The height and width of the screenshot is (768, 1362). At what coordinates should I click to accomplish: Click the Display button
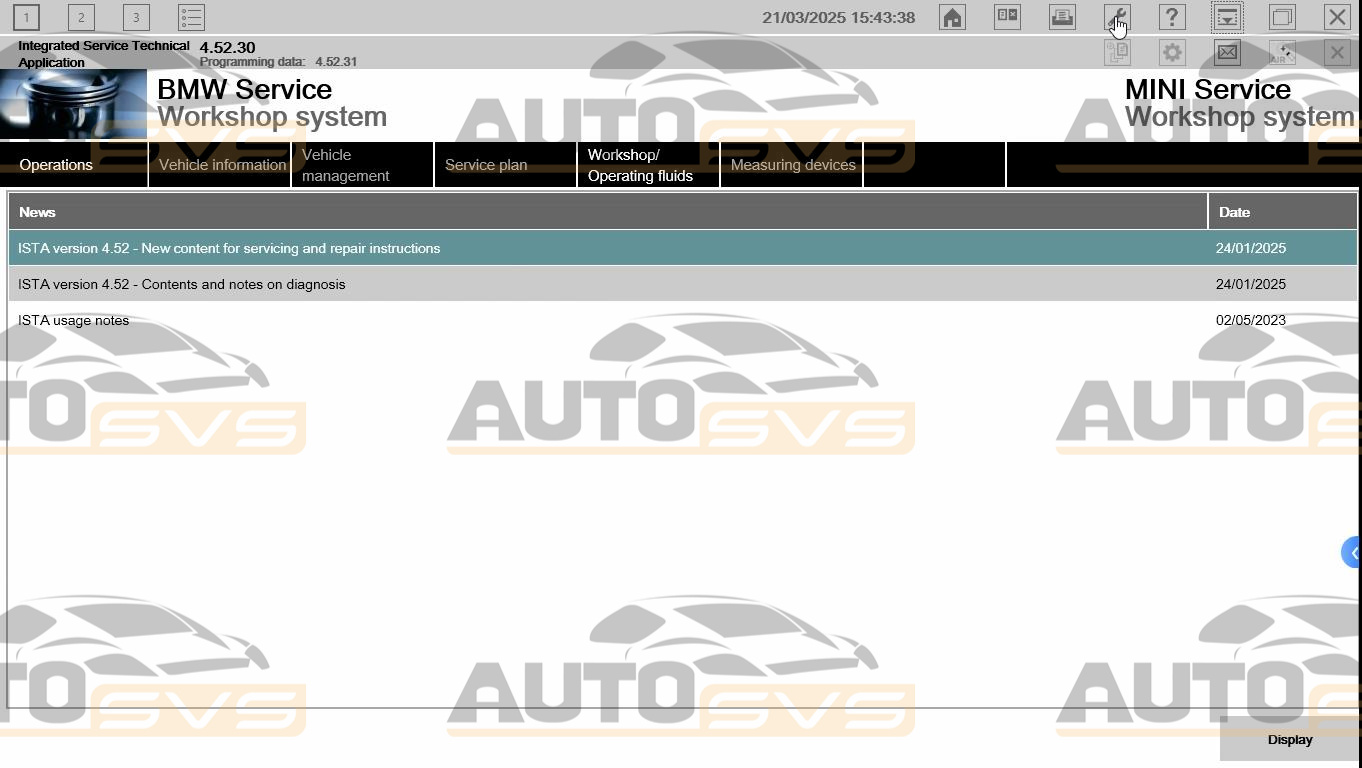click(1290, 740)
